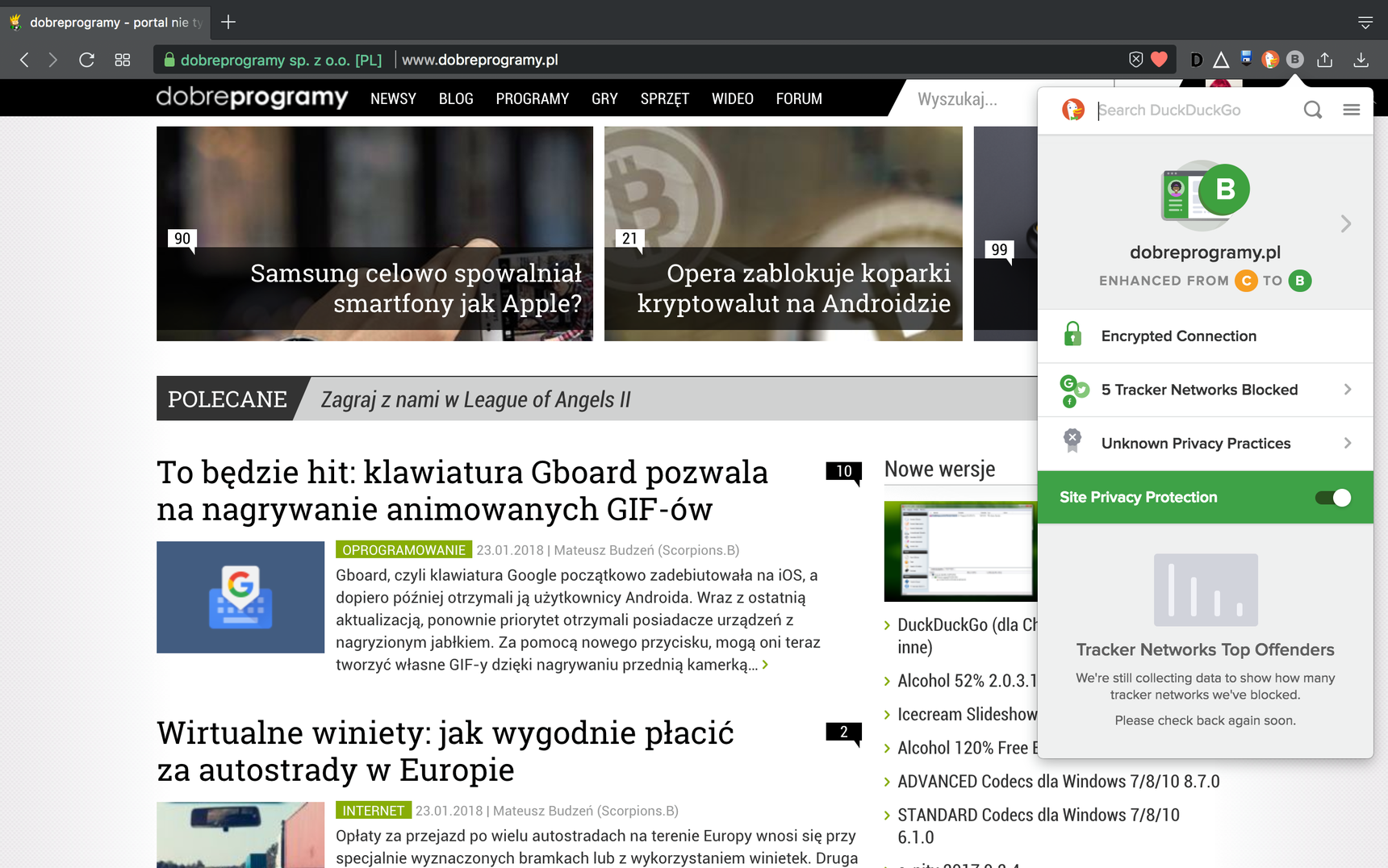
Task: Open the Gboard GIF keyboard headline
Action: click(462, 490)
